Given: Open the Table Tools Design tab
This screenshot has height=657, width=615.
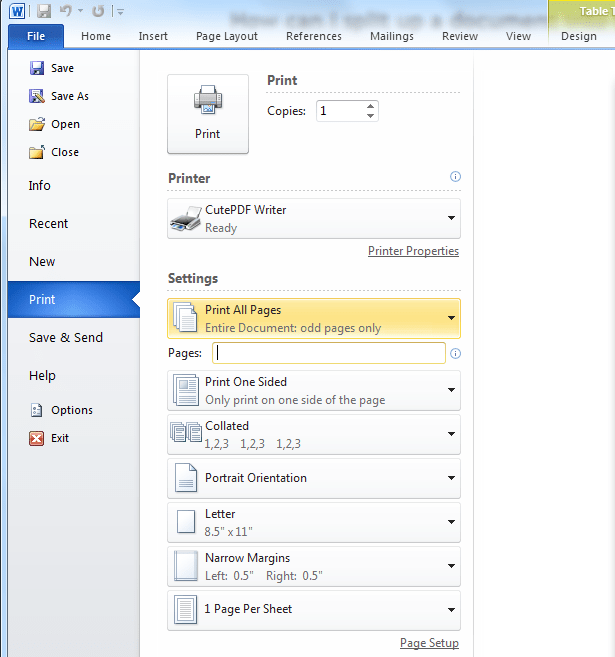Looking at the screenshot, I should [x=579, y=36].
